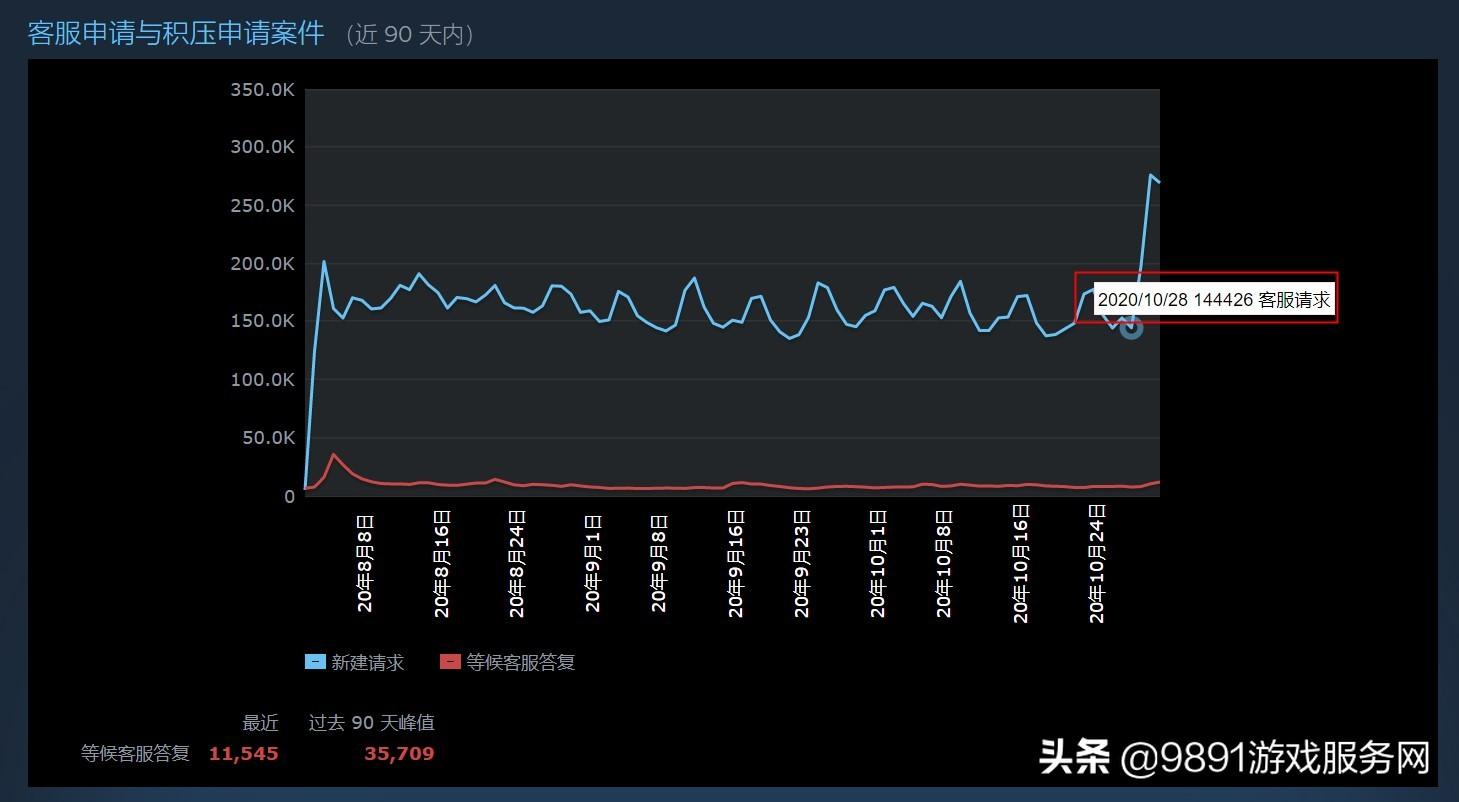Click the 250.0K y-axis label
This screenshot has height=802, width=1459.
coord(262,205)
